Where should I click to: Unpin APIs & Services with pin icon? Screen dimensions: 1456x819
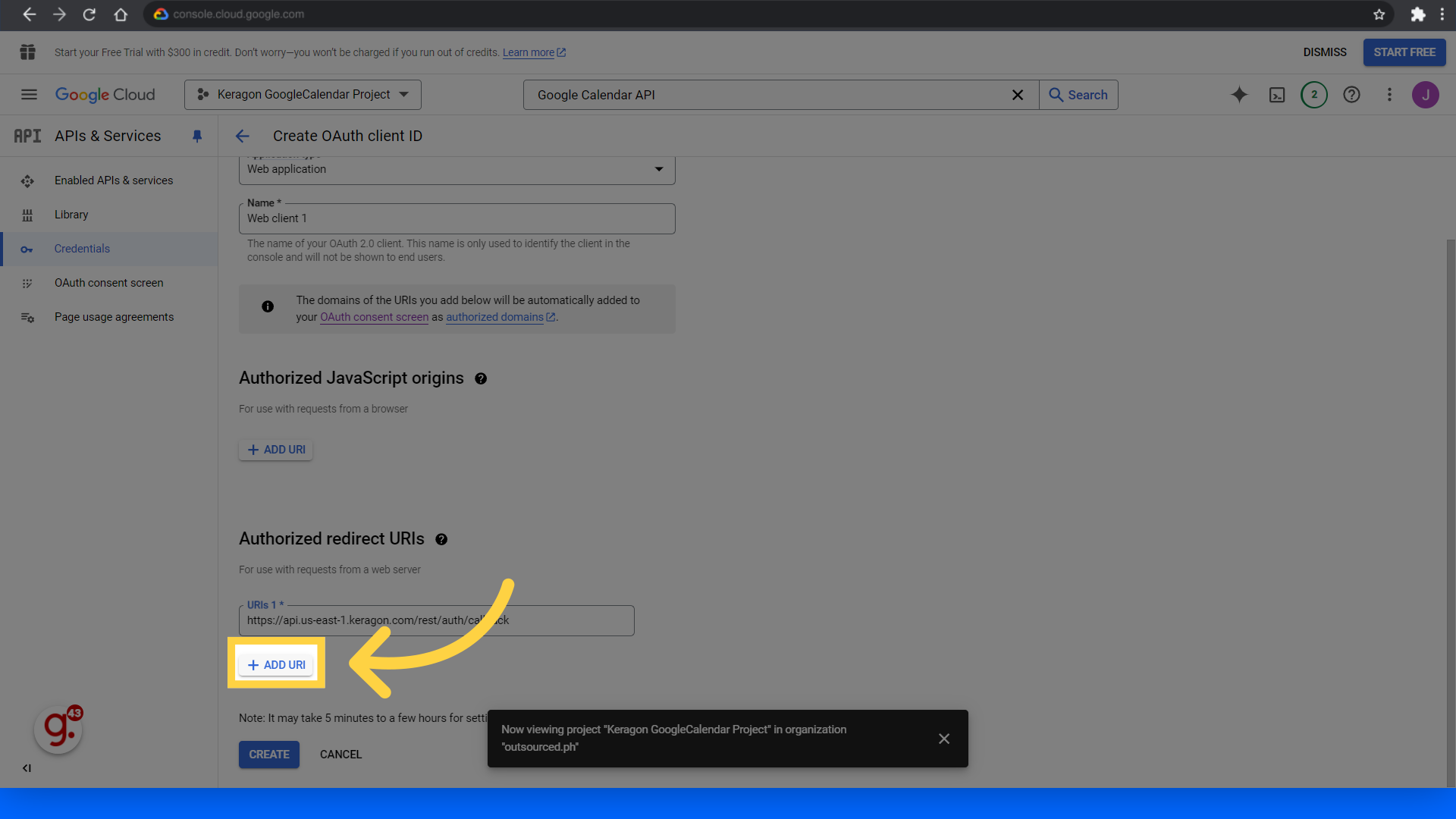tap(197, 136)
